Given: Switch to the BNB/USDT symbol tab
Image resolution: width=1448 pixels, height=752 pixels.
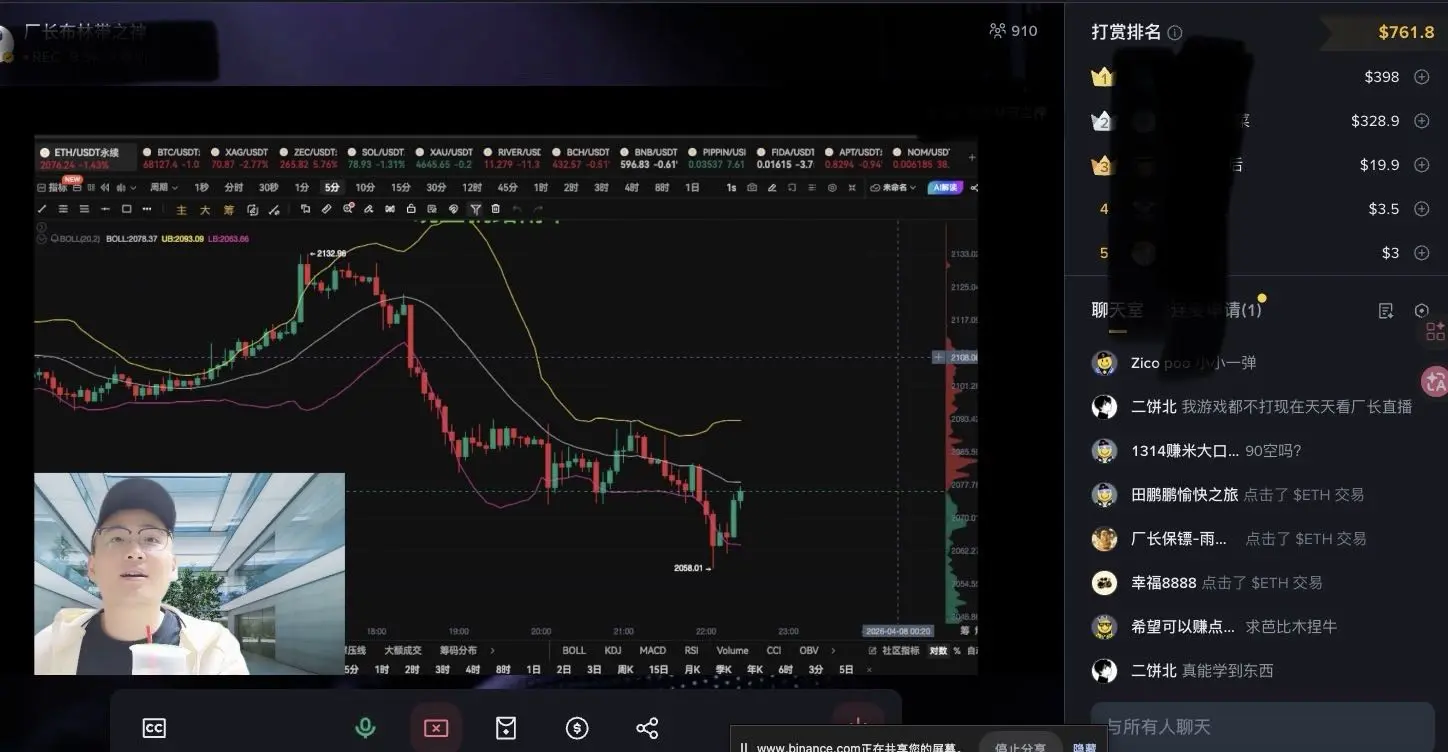Looking at the screenshot, I should click(x=647, y=158).
